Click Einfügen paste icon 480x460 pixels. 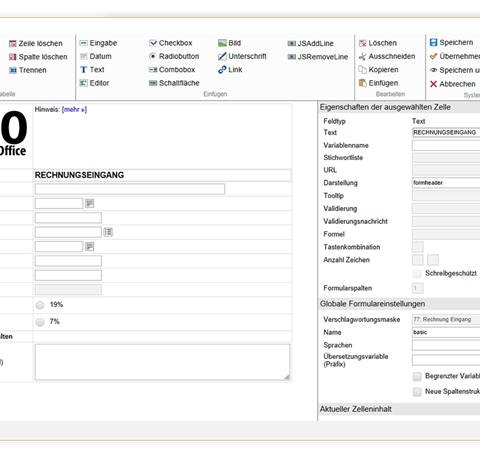point(363,83)
